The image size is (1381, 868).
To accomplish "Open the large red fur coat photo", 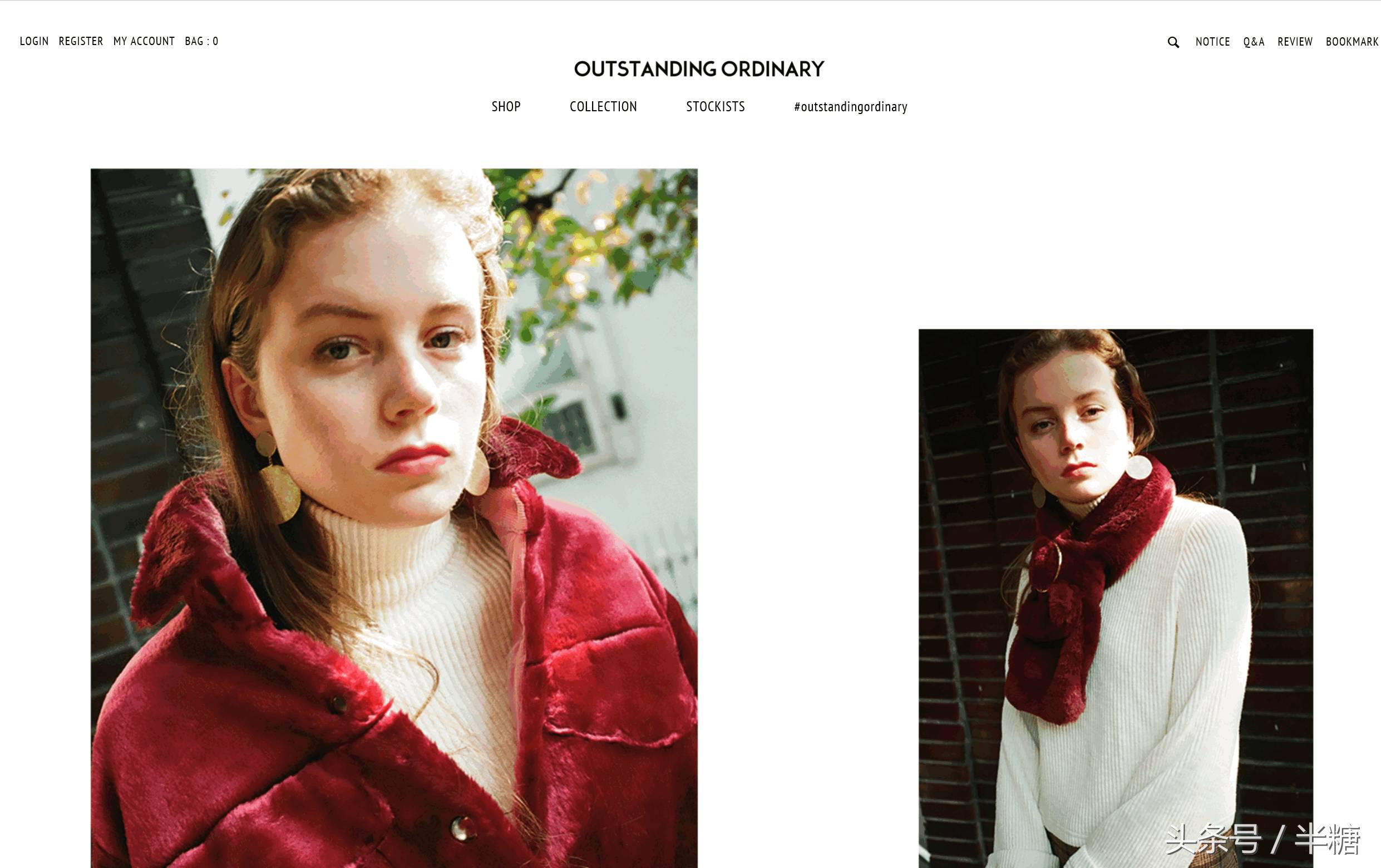I will [x=394, y=518].
